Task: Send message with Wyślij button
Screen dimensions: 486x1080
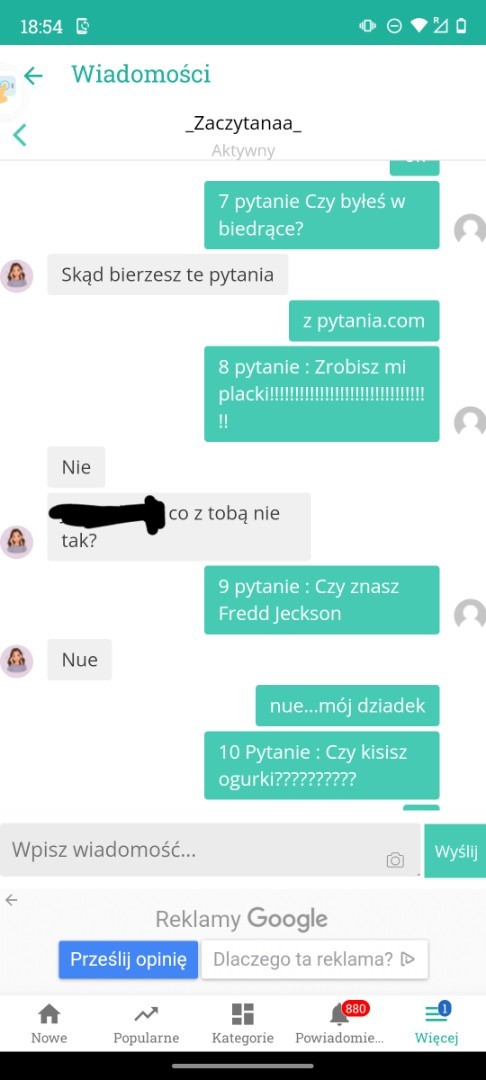Action: (455, 851)
